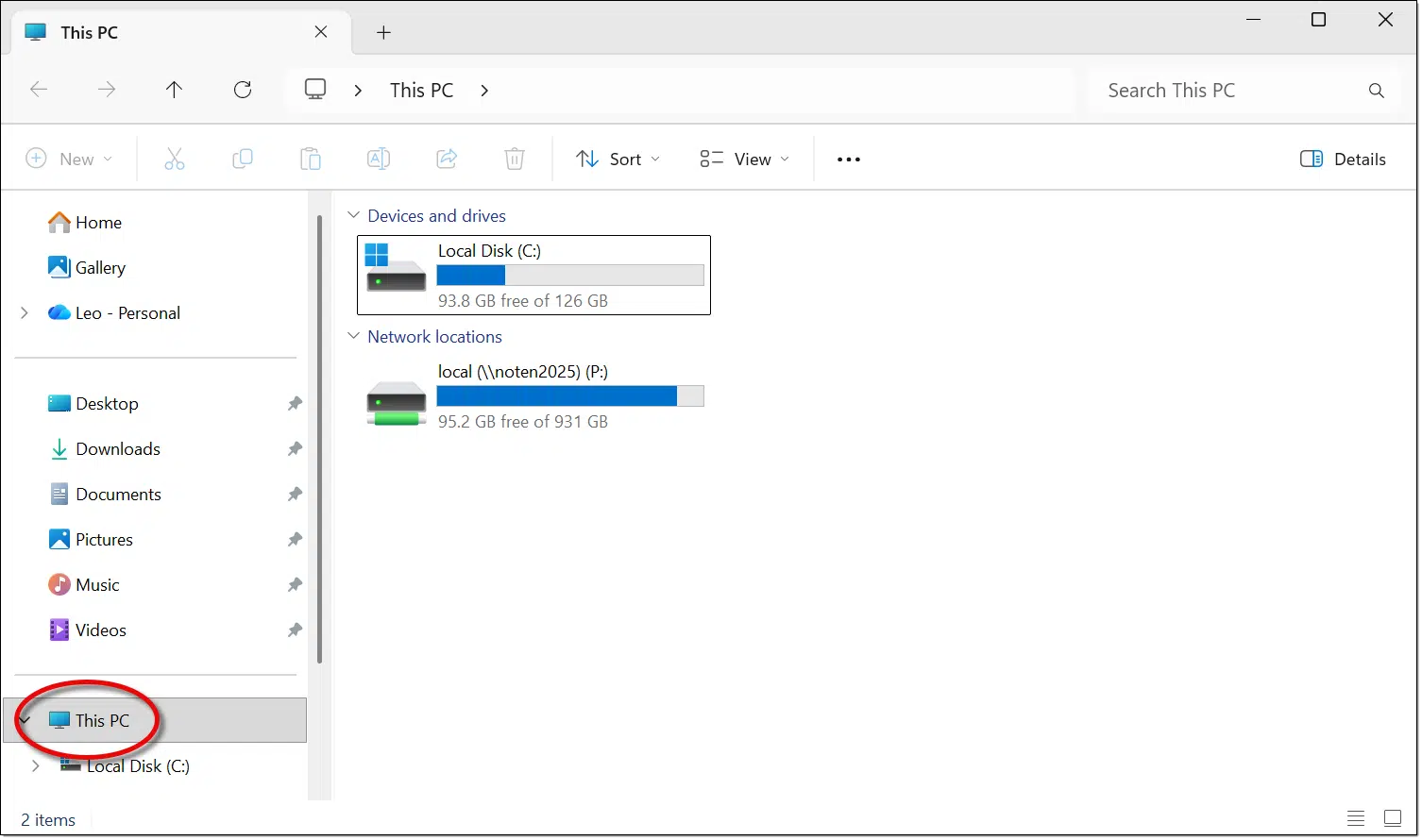Open the View dropdown menu
The image size is (1422, 840).
[744, 160]
